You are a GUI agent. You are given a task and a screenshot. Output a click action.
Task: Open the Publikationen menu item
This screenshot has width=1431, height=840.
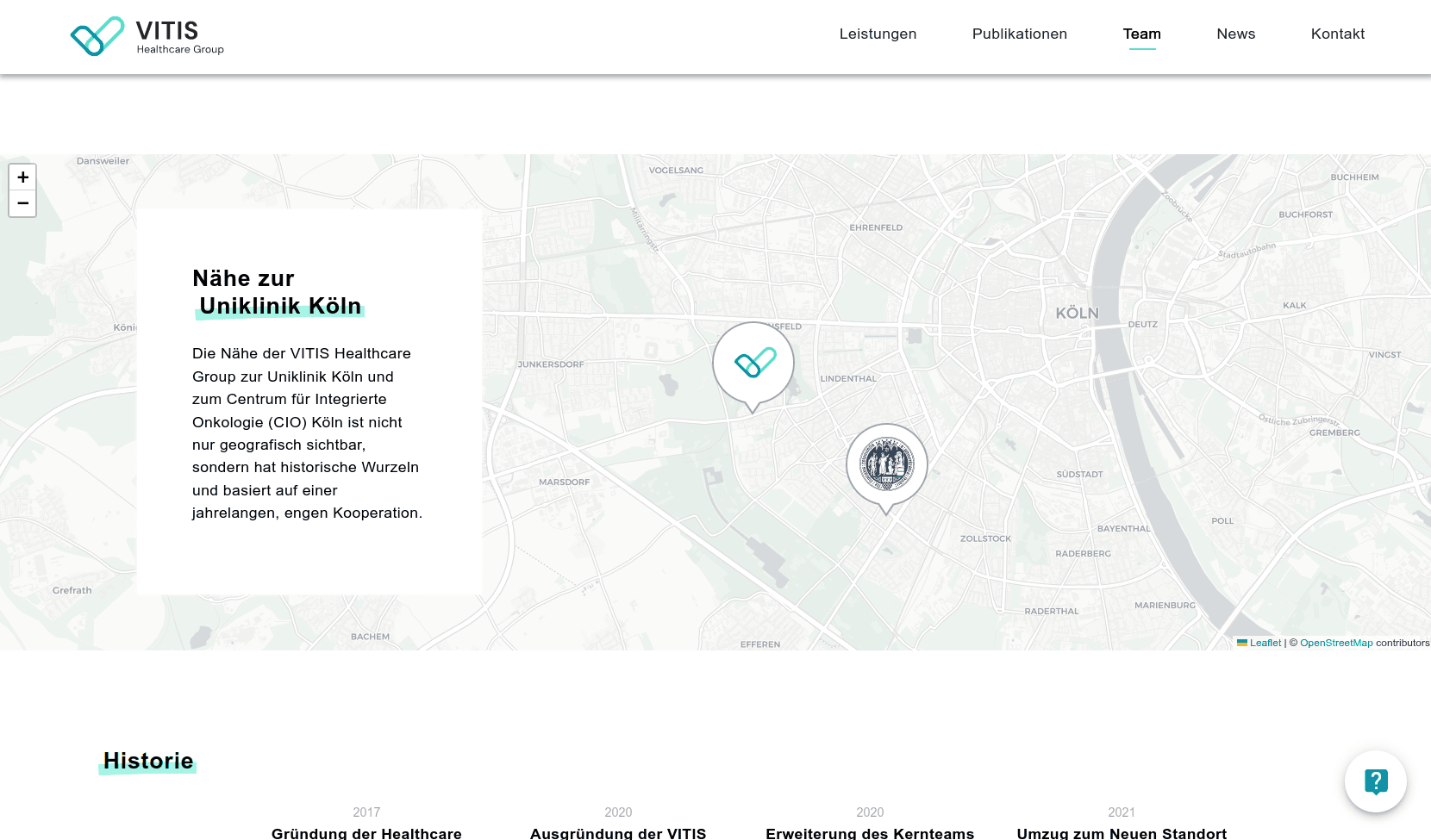1020,34
